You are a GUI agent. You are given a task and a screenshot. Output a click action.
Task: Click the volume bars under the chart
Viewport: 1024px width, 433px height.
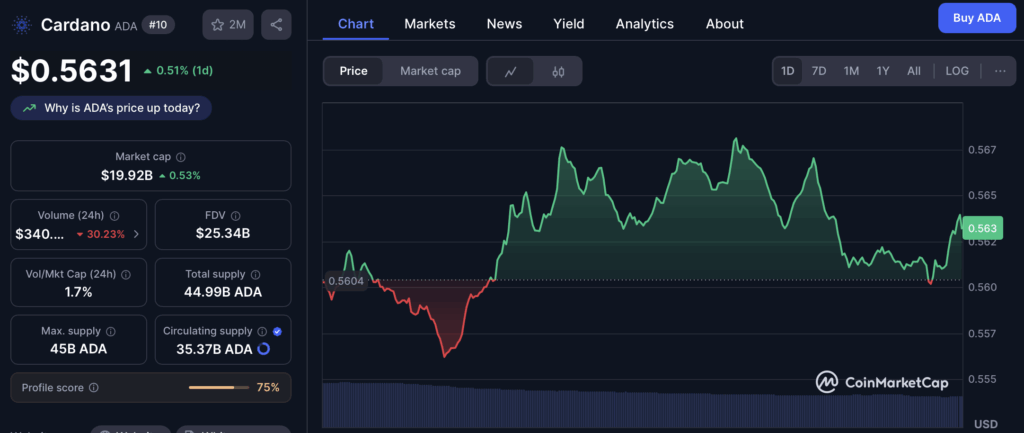pyautogui.click(x=642, y=404)
